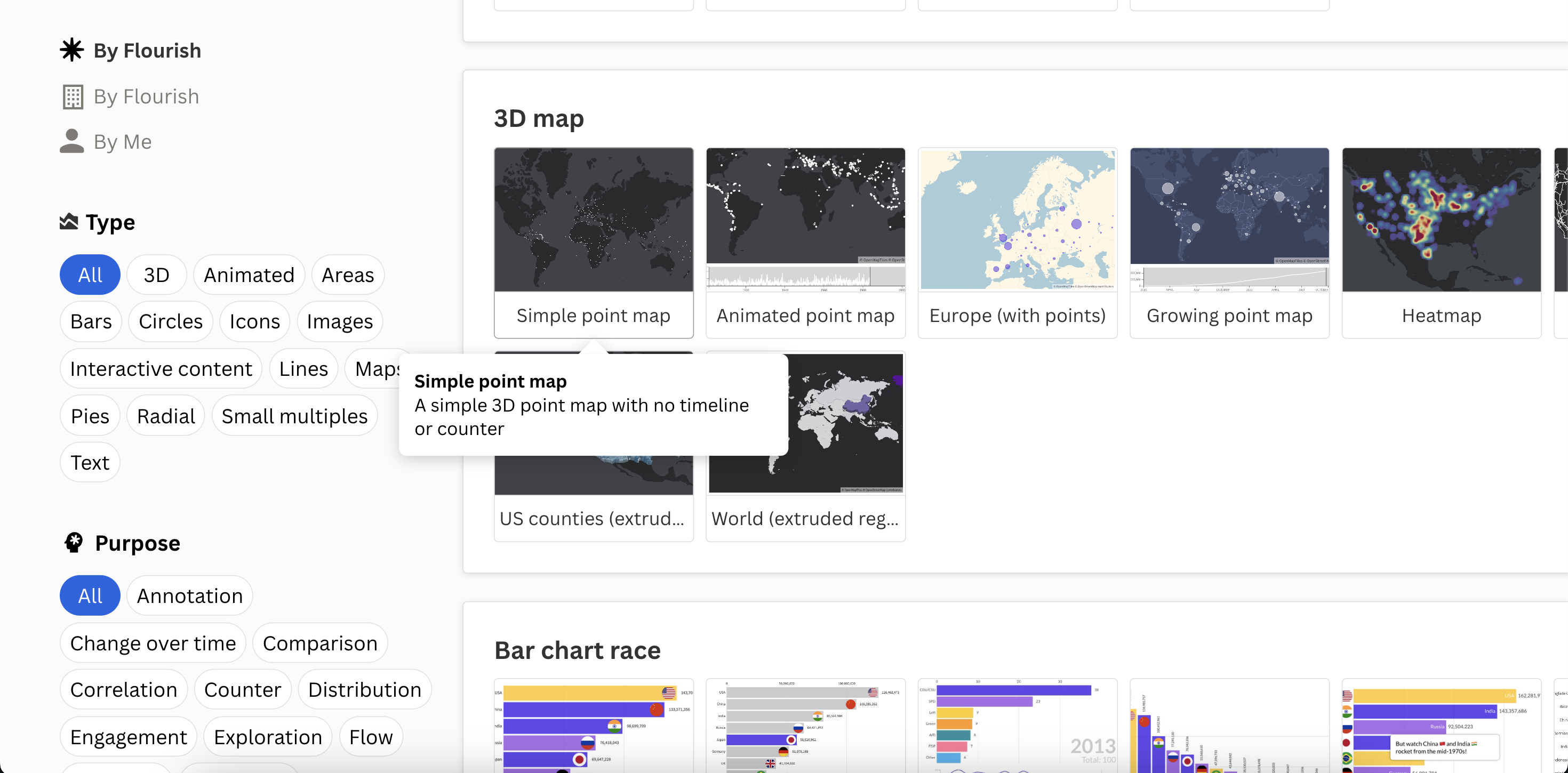Show only templates By Me
The image size is (1568, 773).
pos(122,142)
